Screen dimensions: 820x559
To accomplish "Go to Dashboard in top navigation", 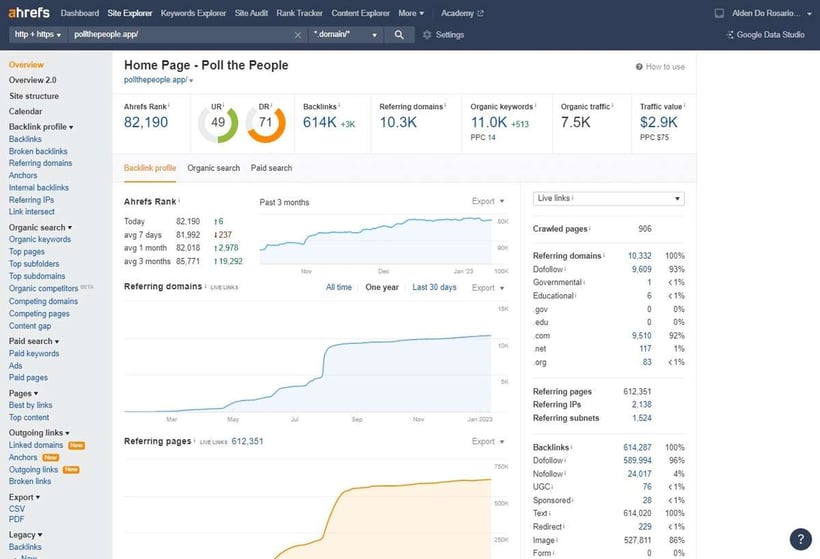I will 79,13.
